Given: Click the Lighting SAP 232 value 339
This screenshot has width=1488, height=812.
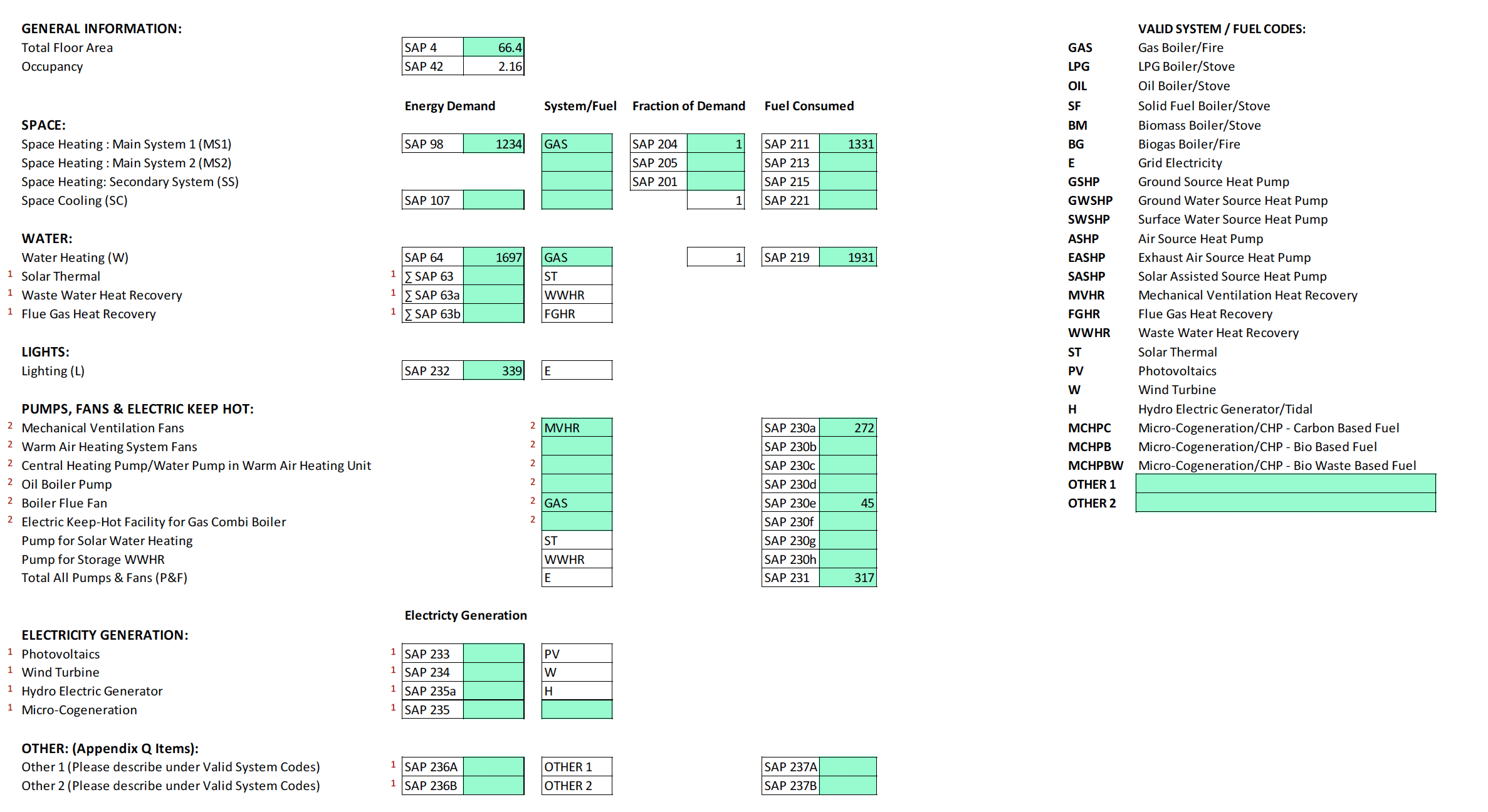Looking at the screenshot, I should coord(493,371).
